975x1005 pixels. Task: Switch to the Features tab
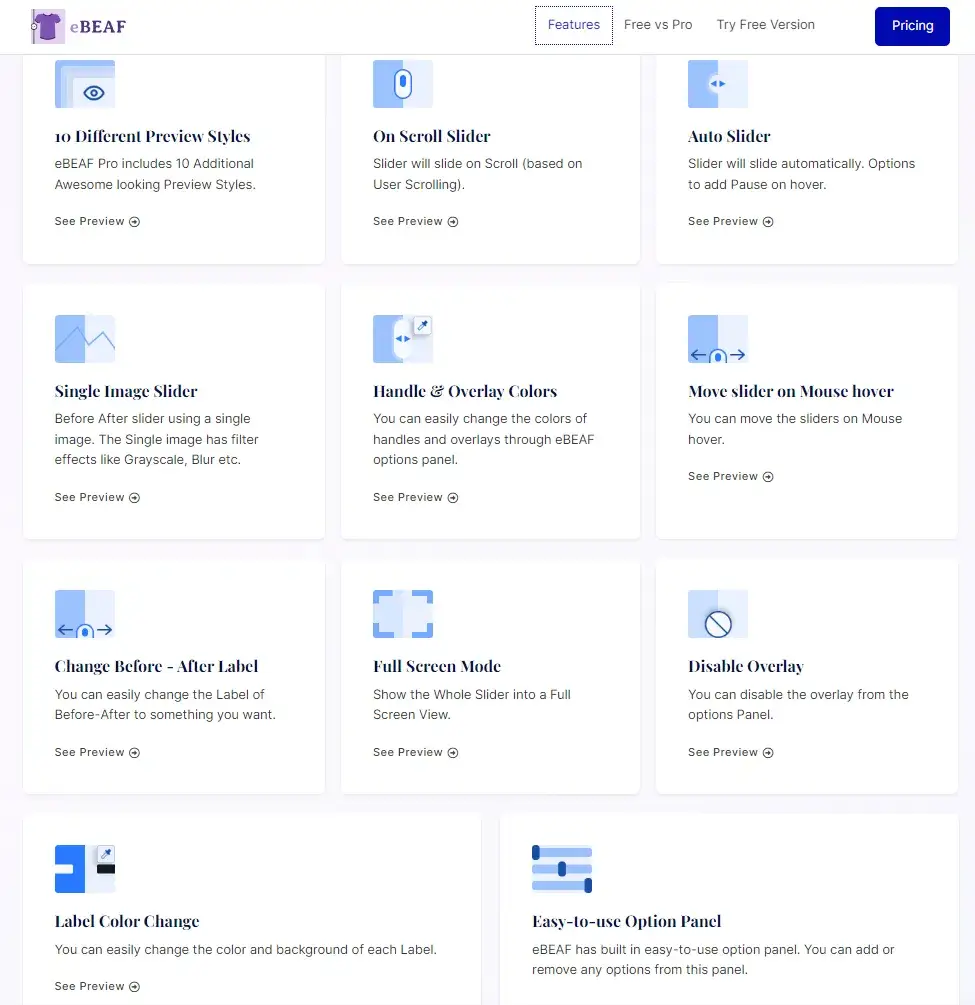pos(573,25)
